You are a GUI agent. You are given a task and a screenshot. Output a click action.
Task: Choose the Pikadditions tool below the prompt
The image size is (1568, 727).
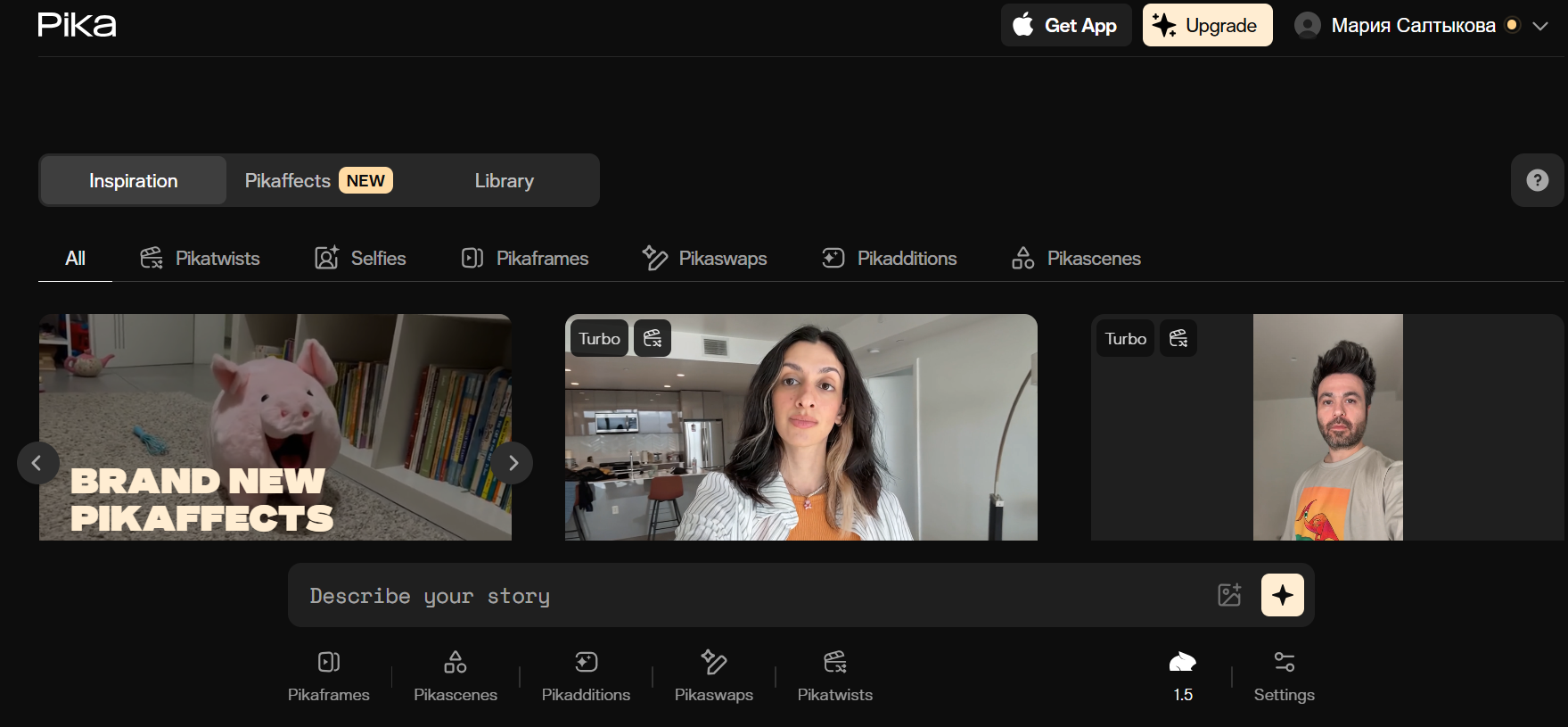[586, 676]
